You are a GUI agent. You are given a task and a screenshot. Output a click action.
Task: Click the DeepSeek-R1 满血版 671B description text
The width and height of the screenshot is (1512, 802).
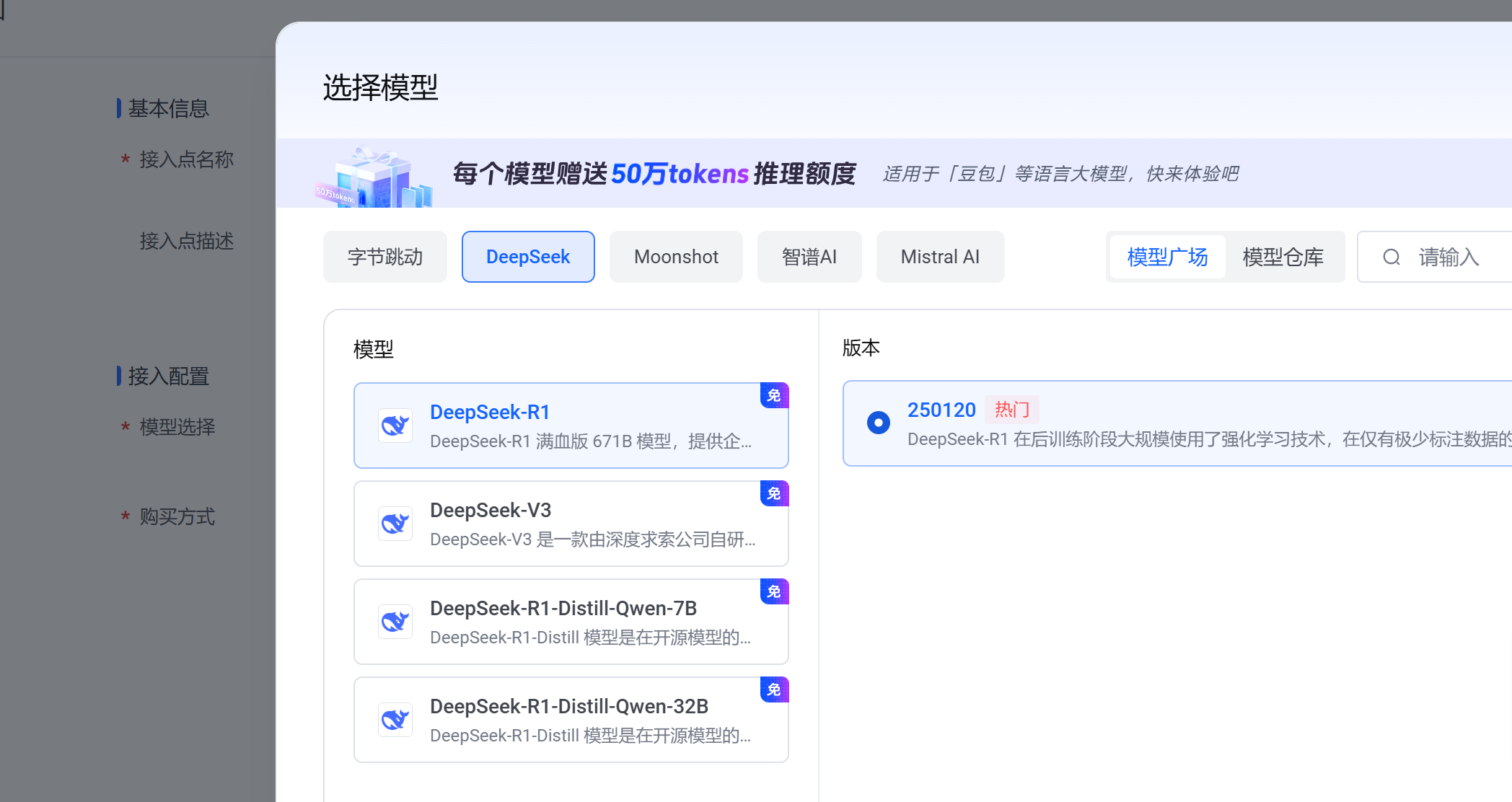coord(591,441)
